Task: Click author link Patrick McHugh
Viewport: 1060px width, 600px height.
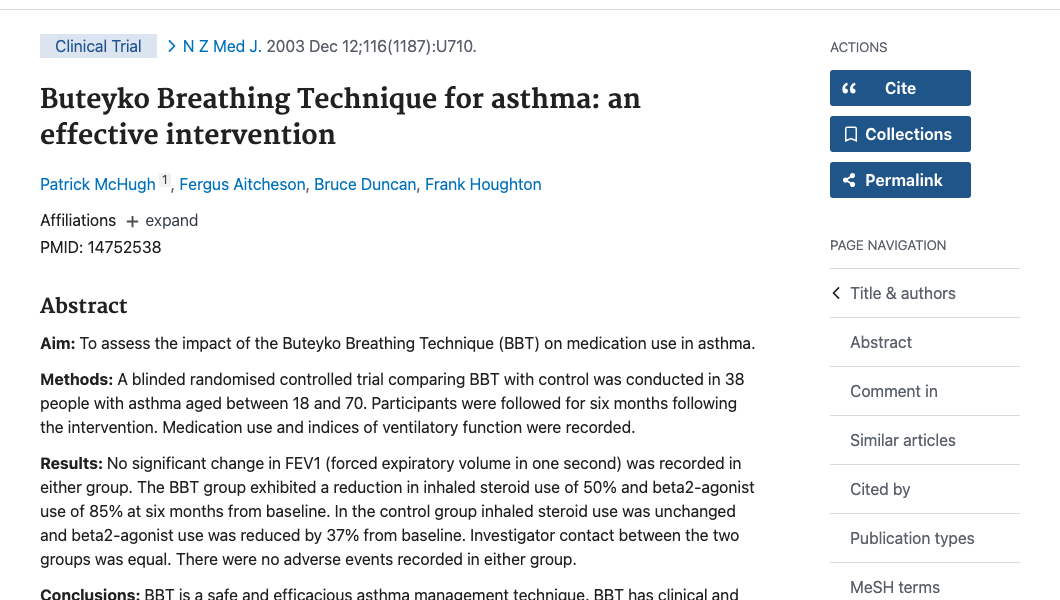Action: (x=98, y=184)
